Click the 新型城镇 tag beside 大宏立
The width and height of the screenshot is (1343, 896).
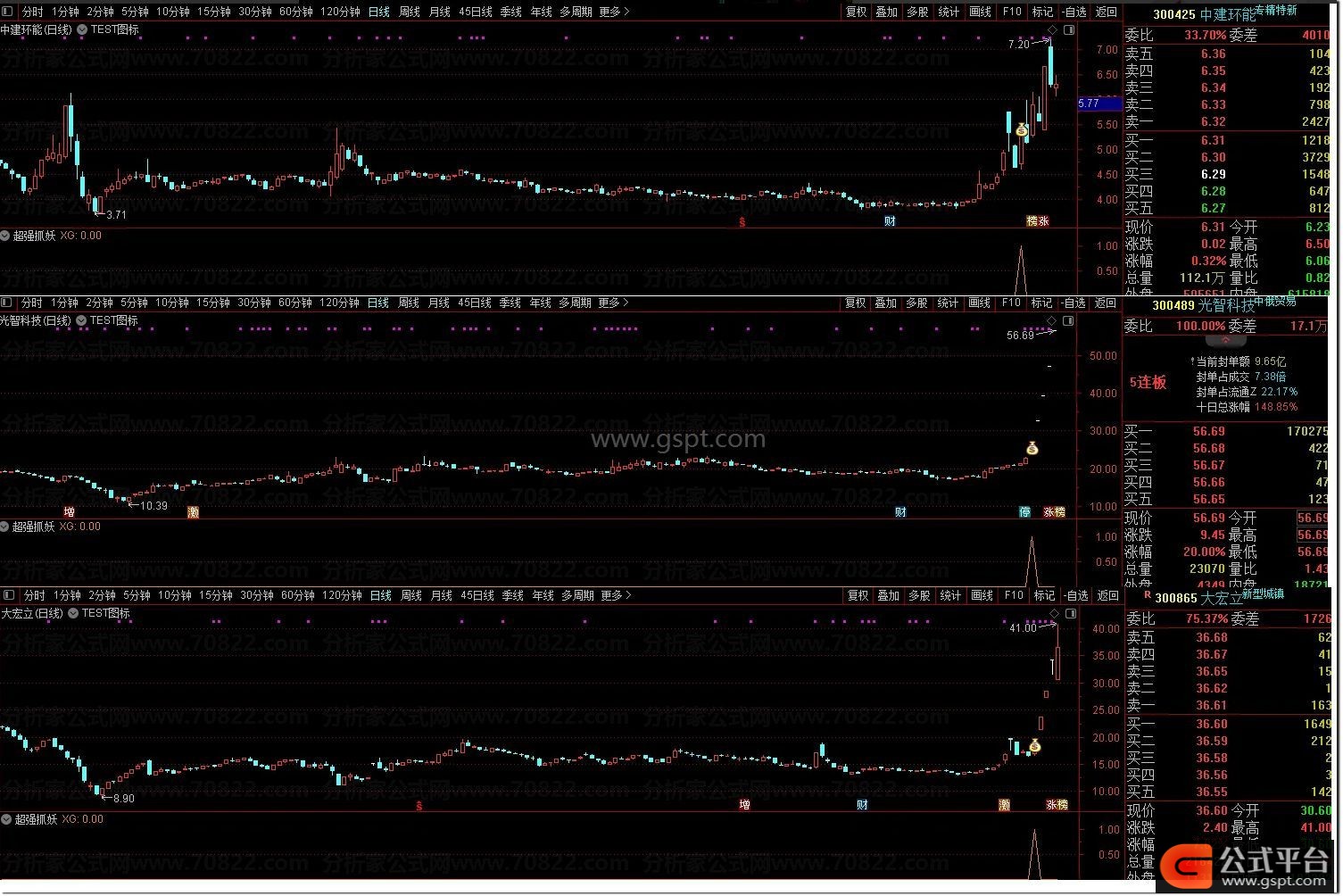1263,593
